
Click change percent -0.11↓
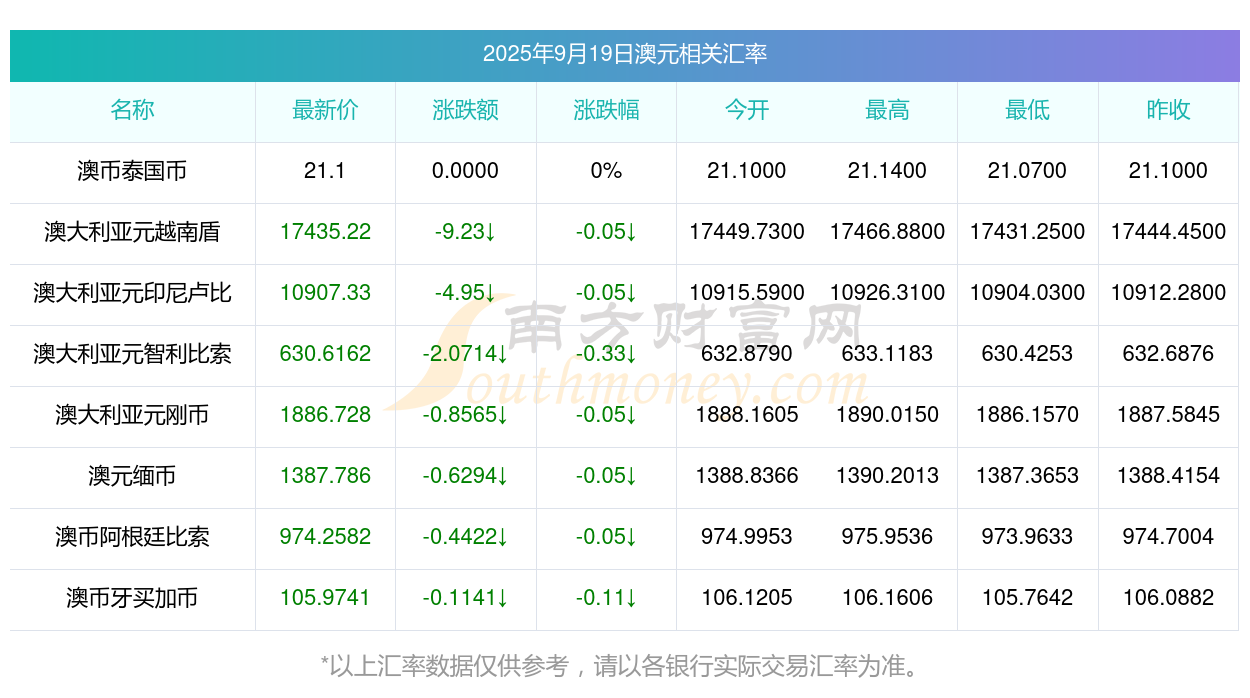pyautogui.click(x=606, y=598)
